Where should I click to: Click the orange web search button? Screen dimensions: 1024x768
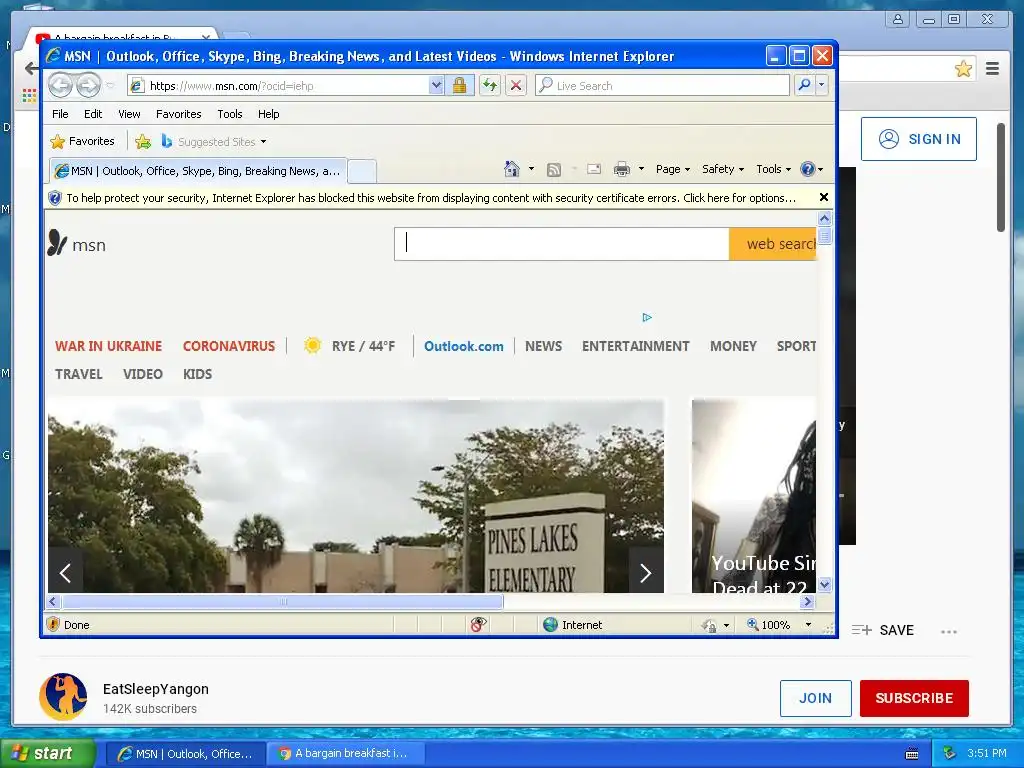tap(773, 244)
